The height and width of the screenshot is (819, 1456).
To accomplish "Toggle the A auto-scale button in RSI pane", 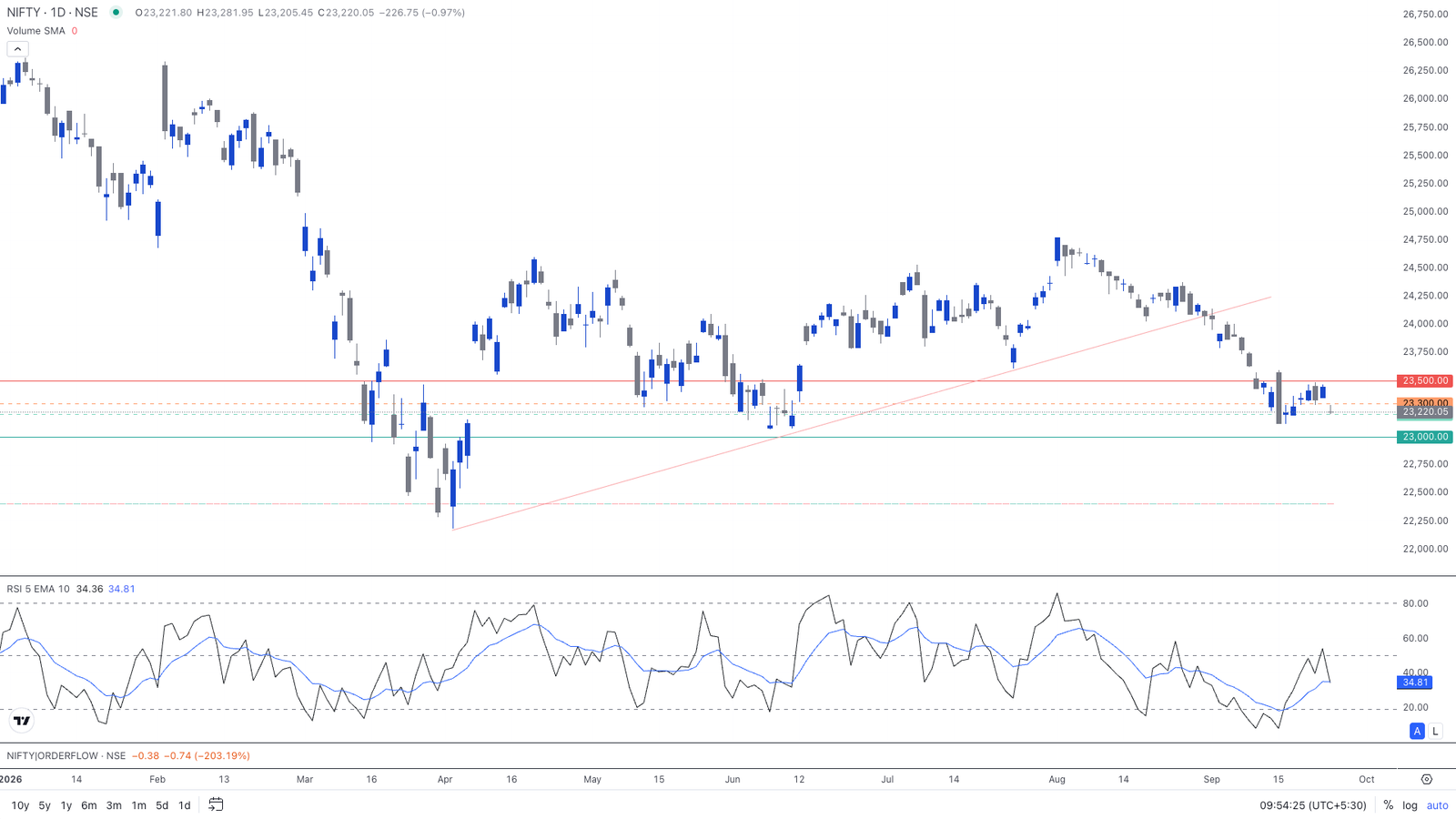I will click(x=1417, y=731).
